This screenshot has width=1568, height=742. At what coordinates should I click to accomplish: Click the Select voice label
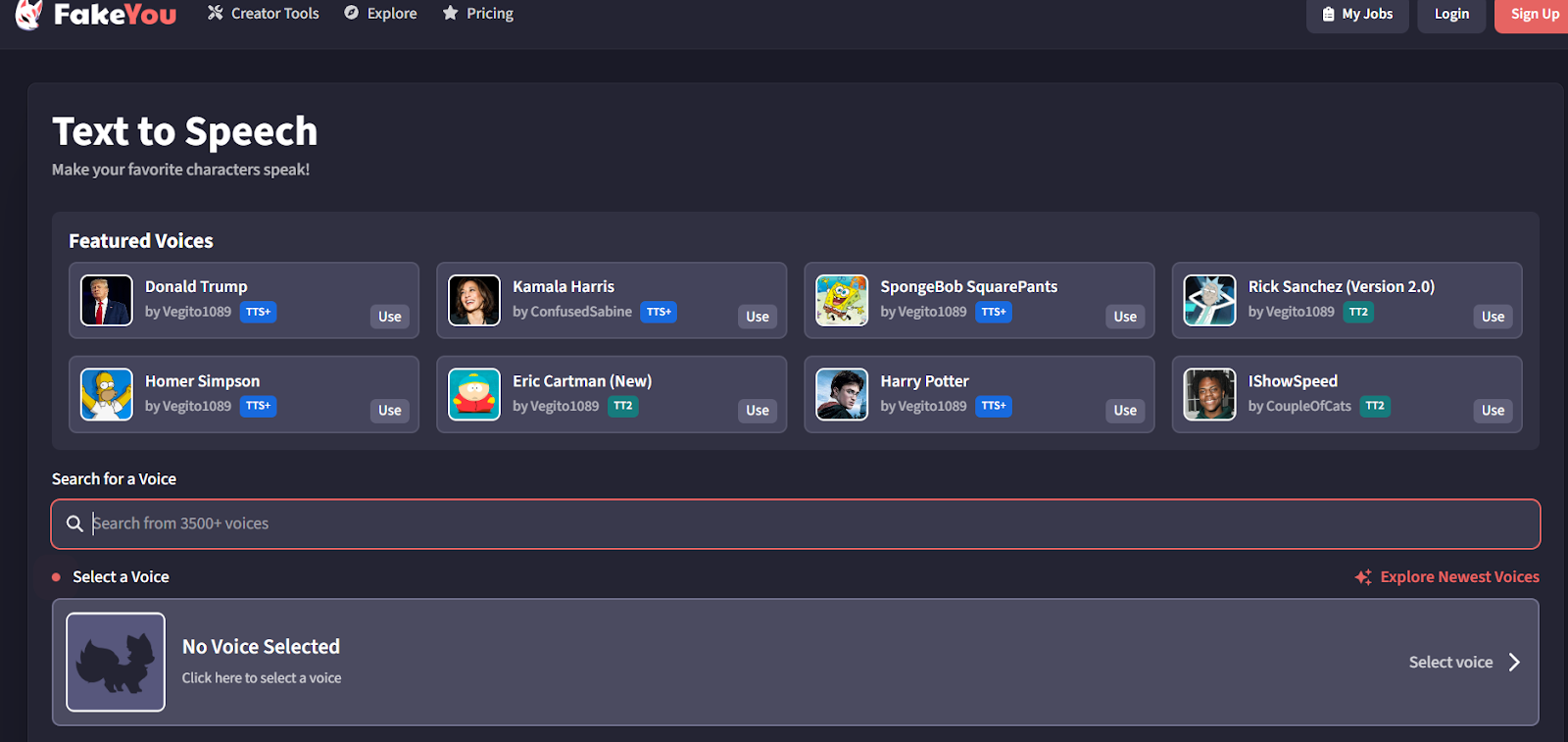click(1450, 663)
